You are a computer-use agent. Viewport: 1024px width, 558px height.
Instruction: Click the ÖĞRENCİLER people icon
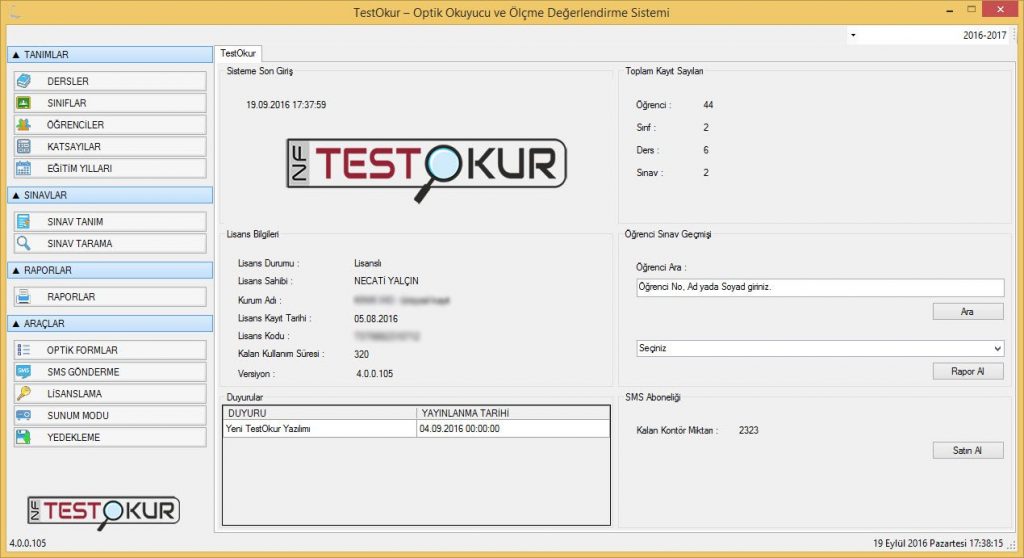tap(24, 124)
